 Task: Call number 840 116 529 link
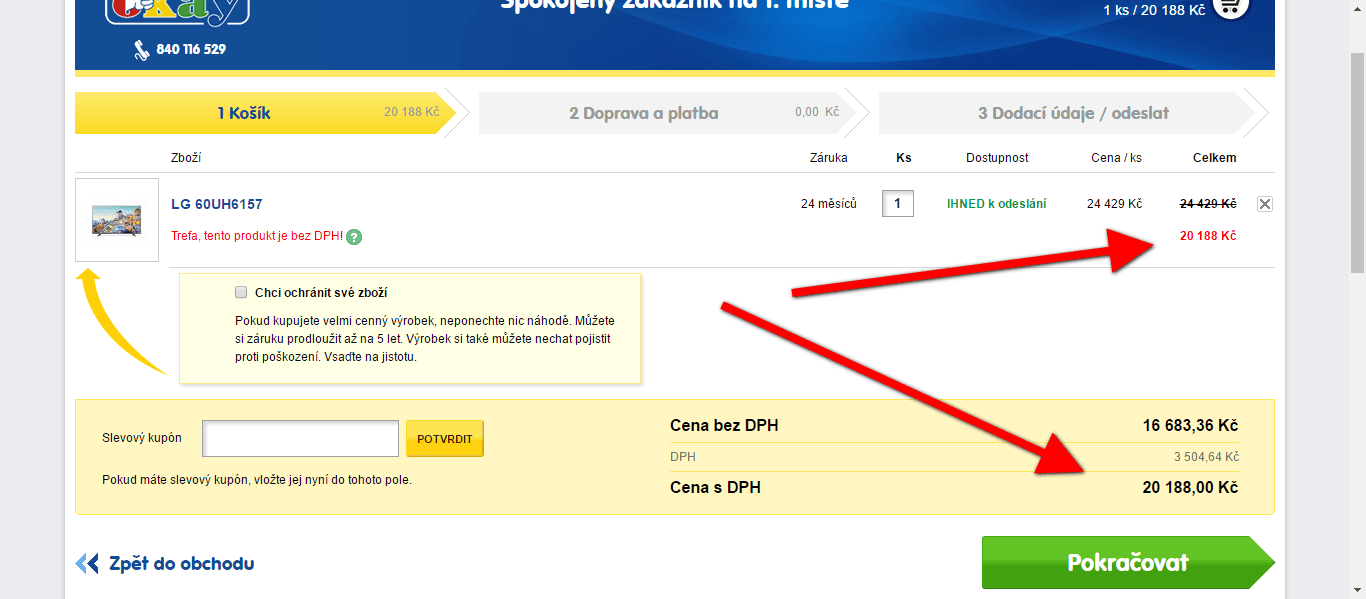click(x=191, y=49)
